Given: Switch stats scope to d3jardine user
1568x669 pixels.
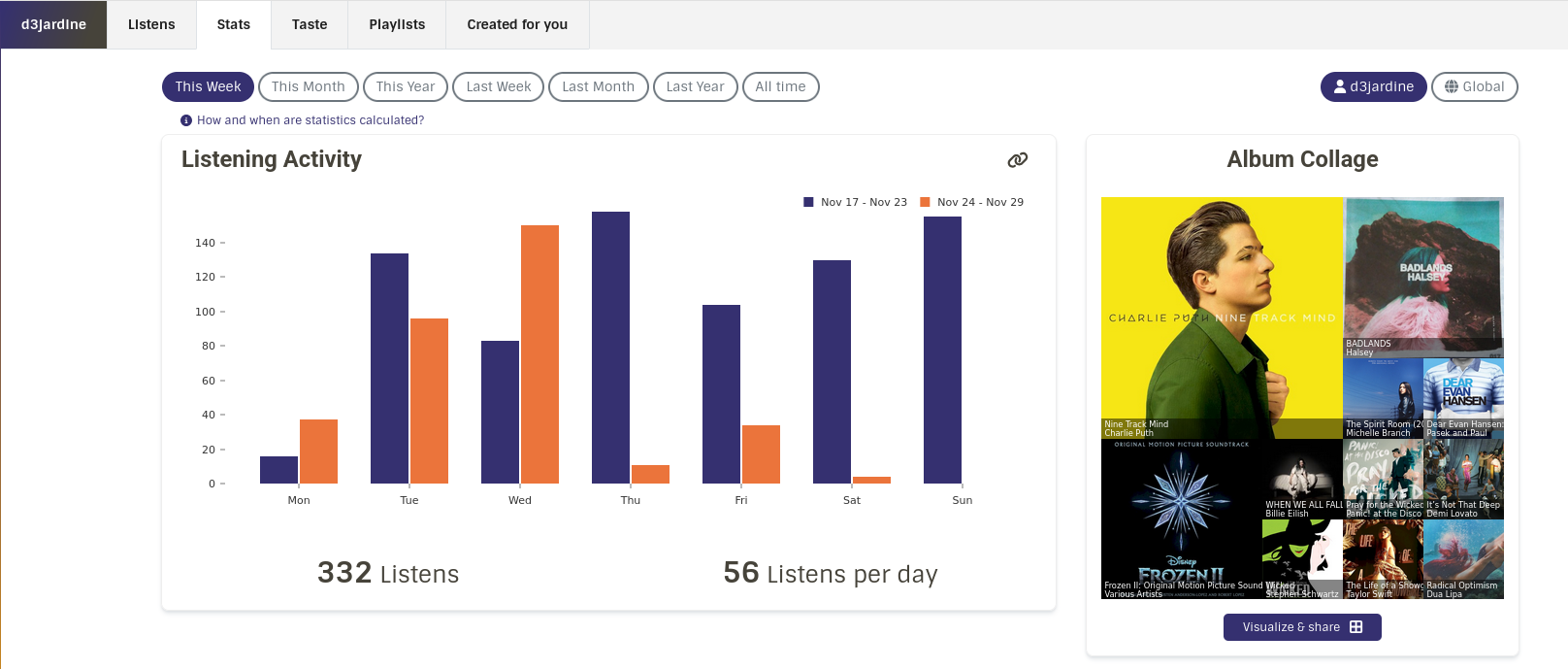Looking at the screenshot, I should pos(1373,86).
